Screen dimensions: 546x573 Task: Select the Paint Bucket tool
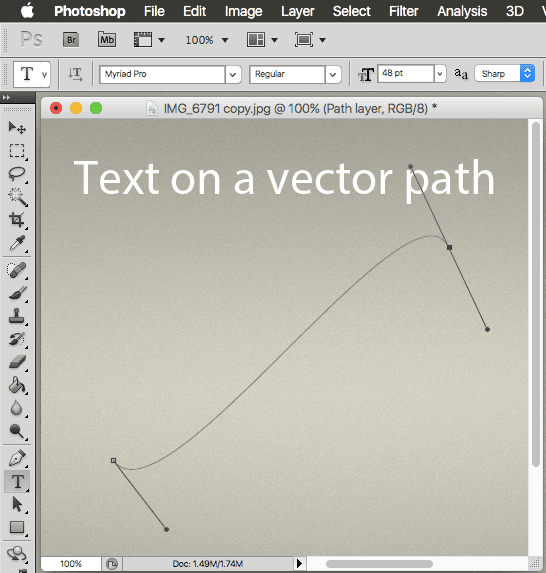[x=17, y=385]
